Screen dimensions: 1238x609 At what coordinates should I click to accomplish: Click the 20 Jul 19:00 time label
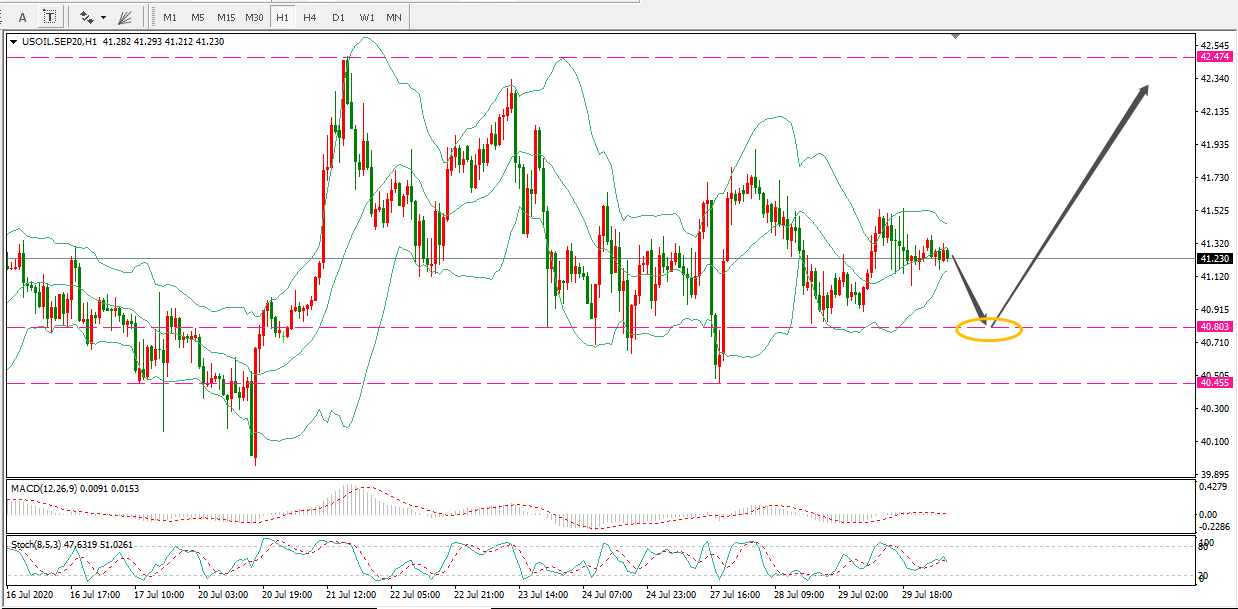285,594
